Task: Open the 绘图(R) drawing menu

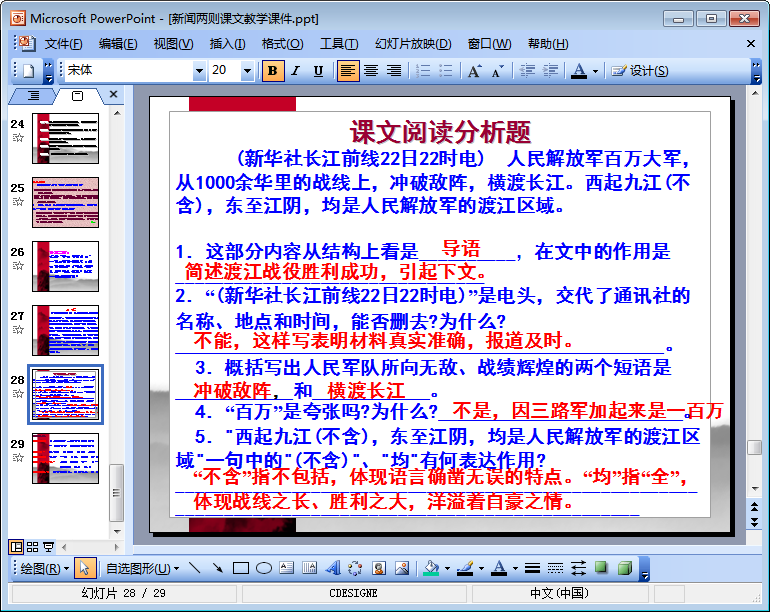Action: coord(45,568)
